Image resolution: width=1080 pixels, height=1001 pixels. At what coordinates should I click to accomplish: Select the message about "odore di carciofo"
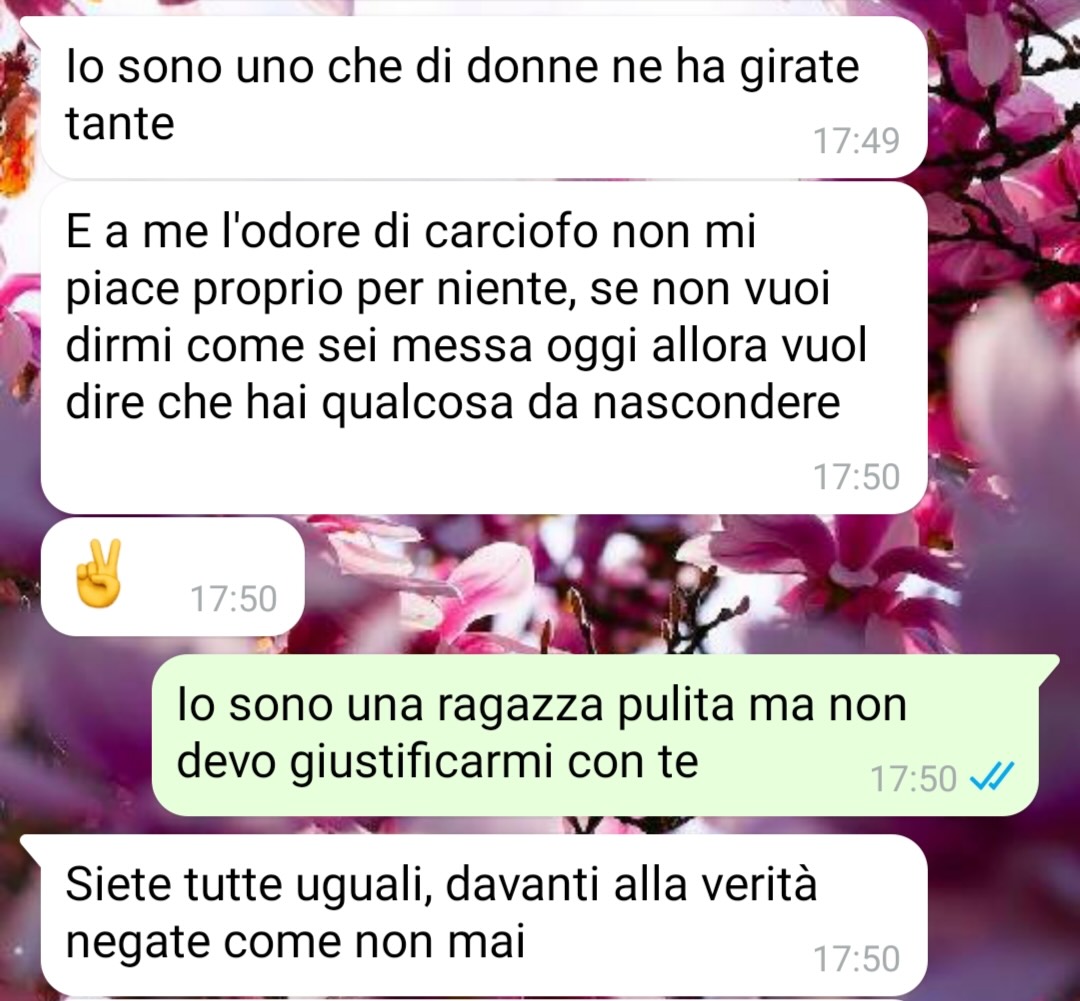(x=484, y=348)
